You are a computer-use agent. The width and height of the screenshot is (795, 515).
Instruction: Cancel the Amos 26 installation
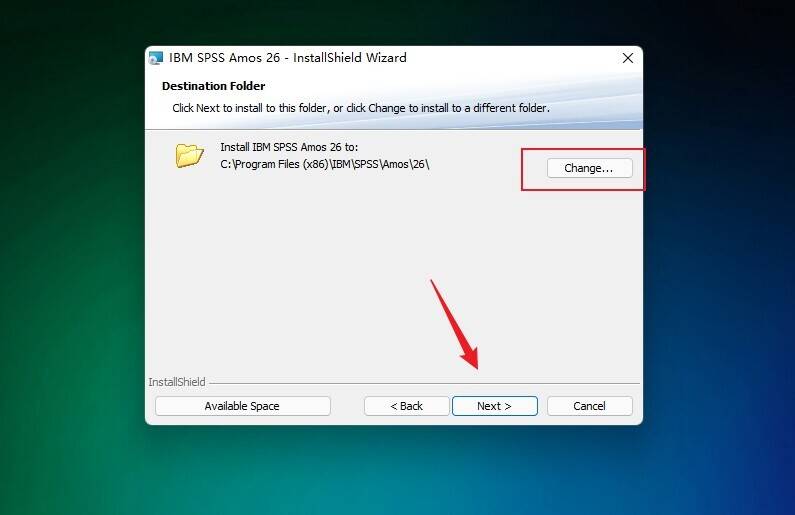(x=589, y=406)
